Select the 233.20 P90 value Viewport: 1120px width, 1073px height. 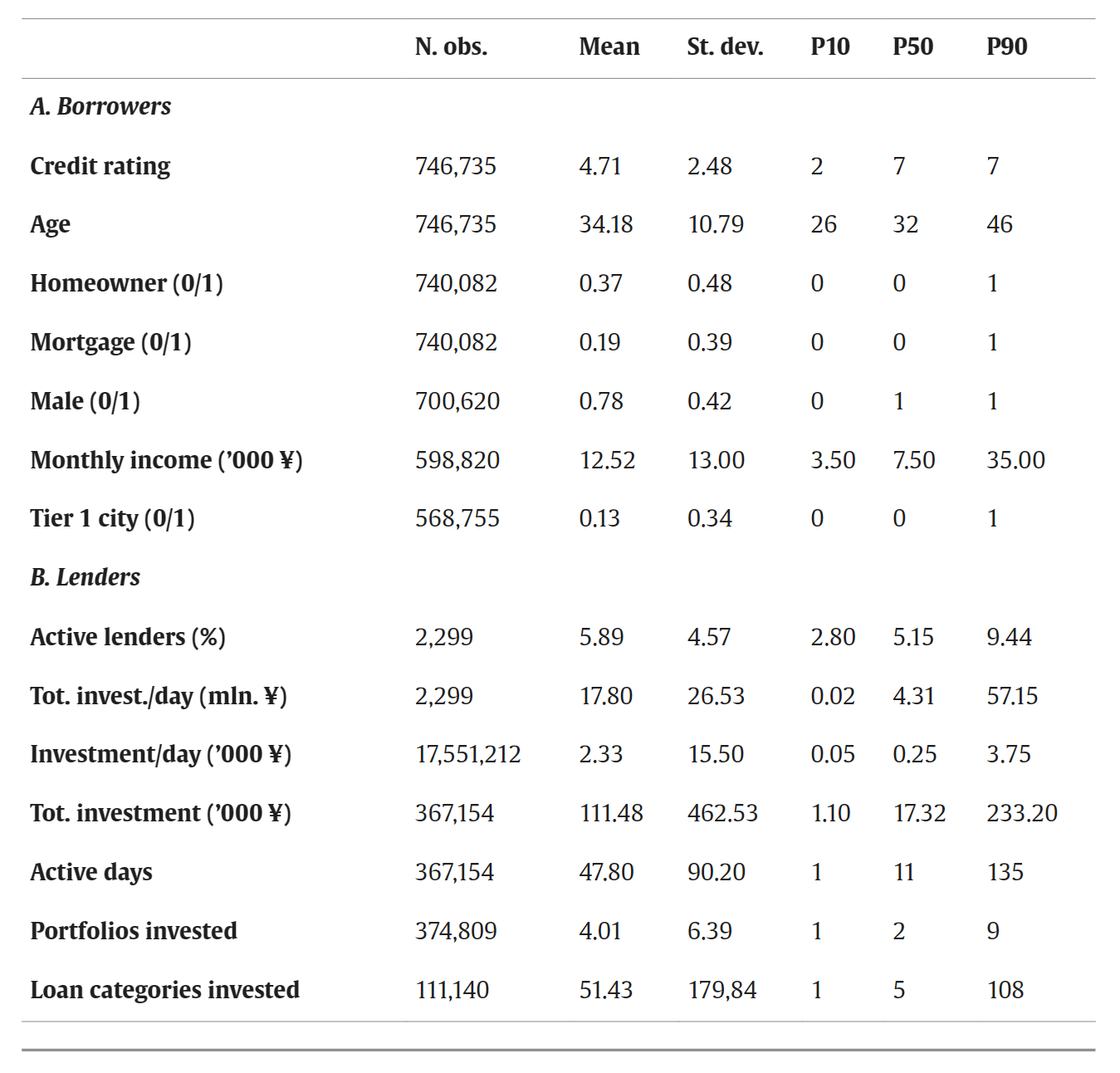tap(1021, 813)
